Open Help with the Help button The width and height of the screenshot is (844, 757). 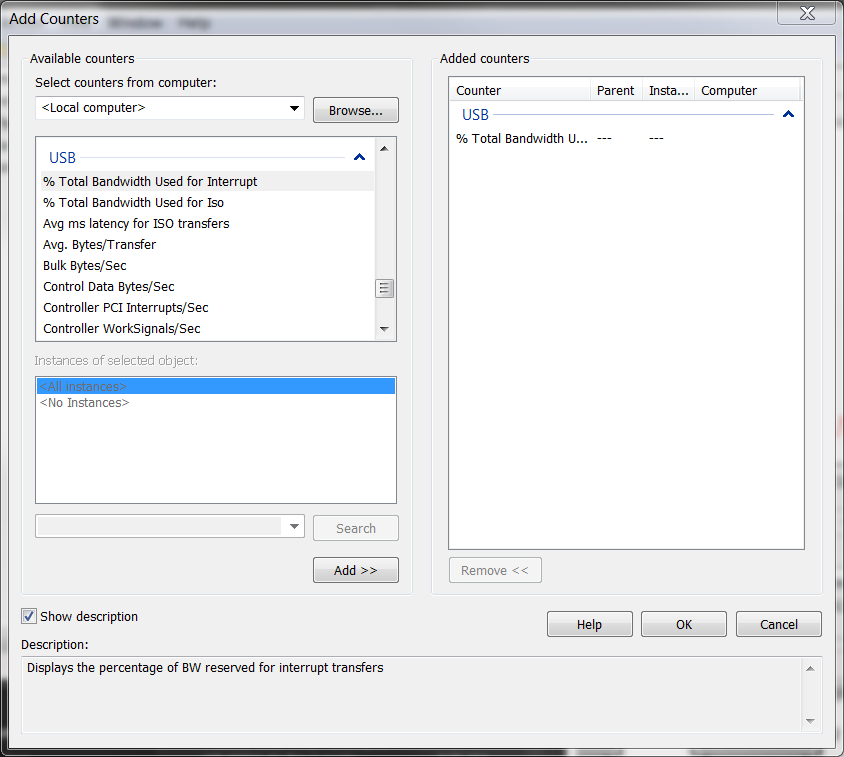(589, 623)
